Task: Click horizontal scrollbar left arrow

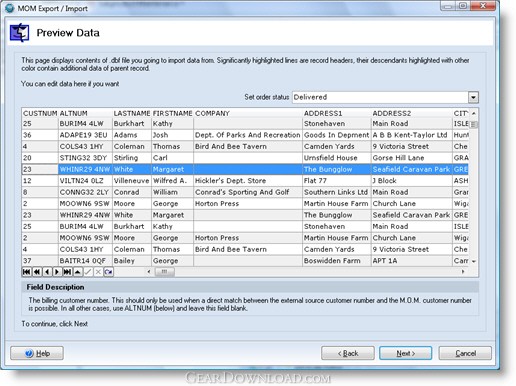Action: point(149,272)
